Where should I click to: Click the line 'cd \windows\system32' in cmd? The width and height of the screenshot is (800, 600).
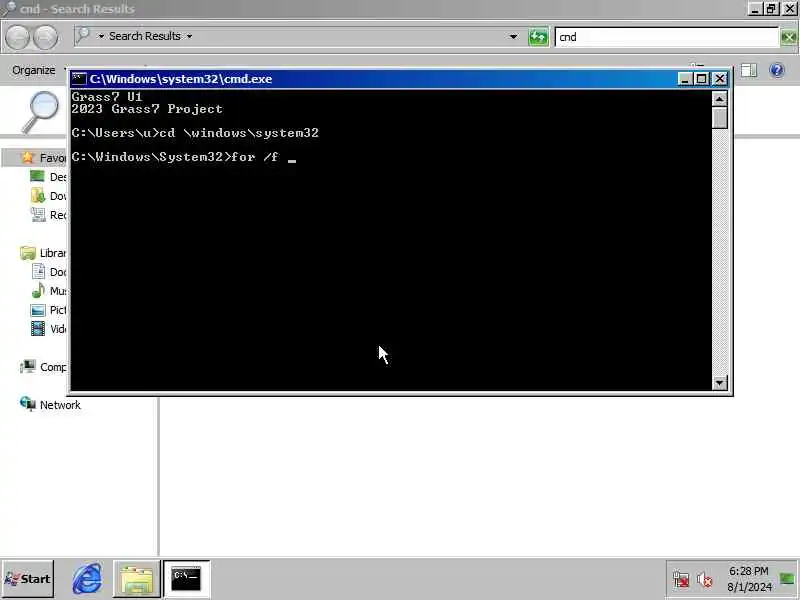195,133
